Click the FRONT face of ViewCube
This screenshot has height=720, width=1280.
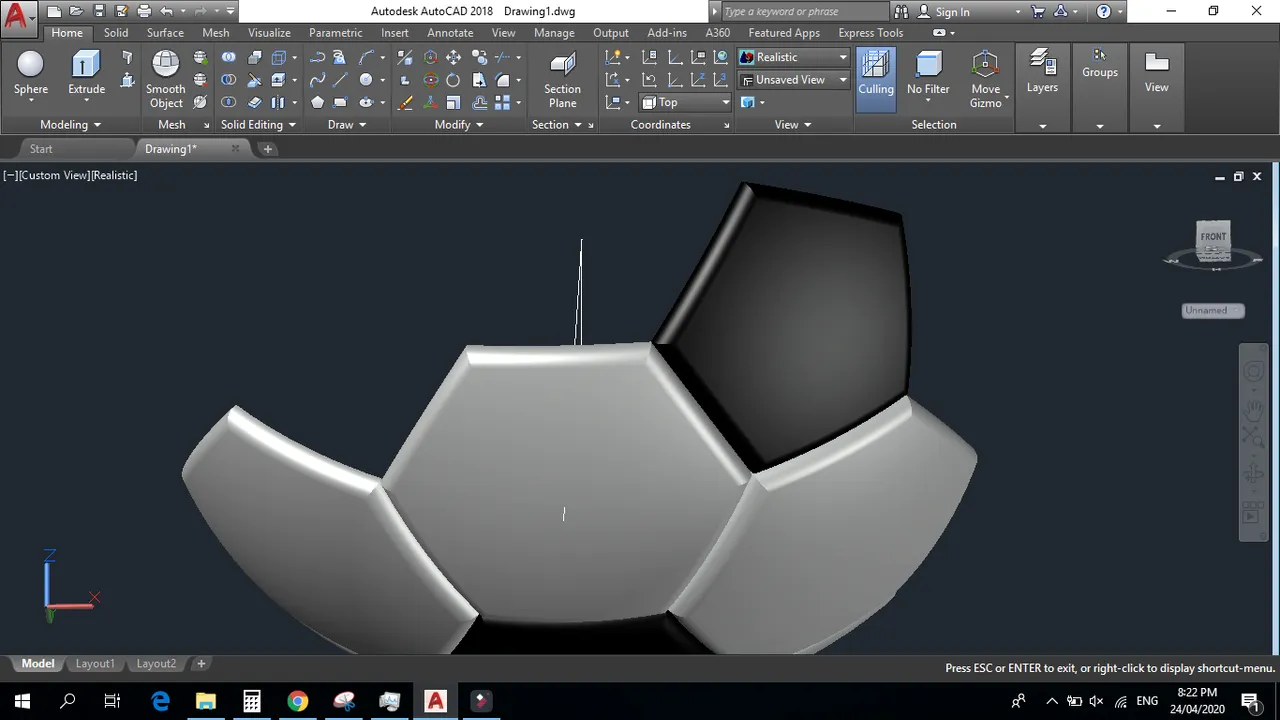(x=1213, y=238)
